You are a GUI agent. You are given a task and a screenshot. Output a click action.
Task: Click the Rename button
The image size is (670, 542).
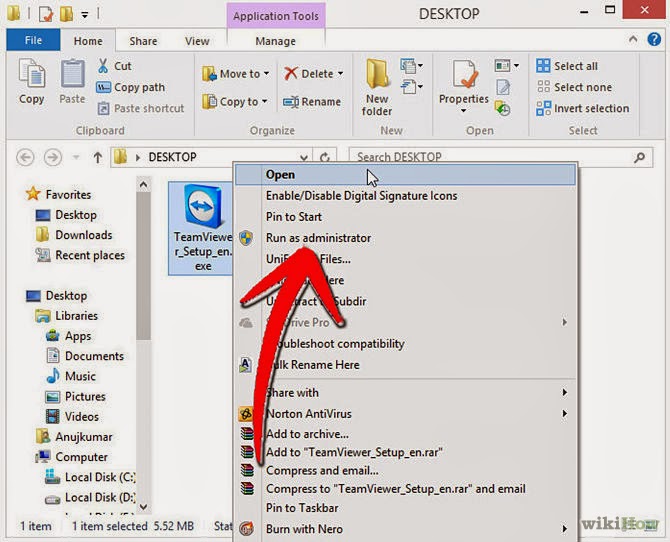[x=312, y=102]
